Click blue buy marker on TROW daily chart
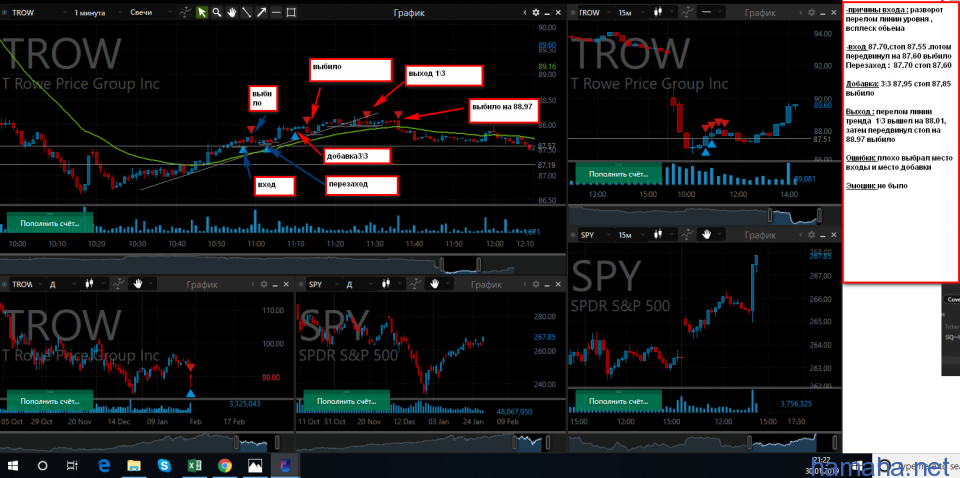This screenshot has width=960, height=478. pyautogui.click(x=190, y=392)
